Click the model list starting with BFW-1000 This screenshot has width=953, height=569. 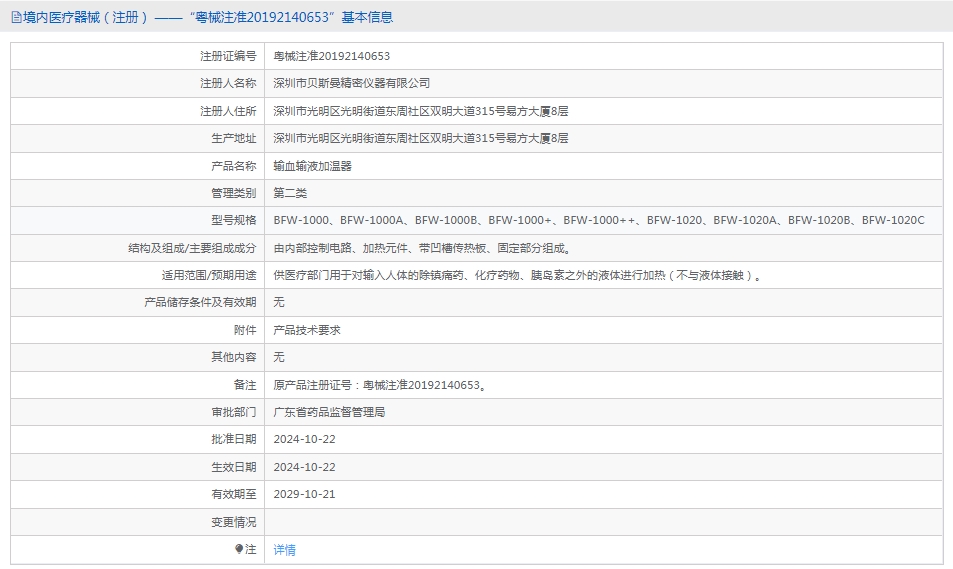tap(599, 220)
